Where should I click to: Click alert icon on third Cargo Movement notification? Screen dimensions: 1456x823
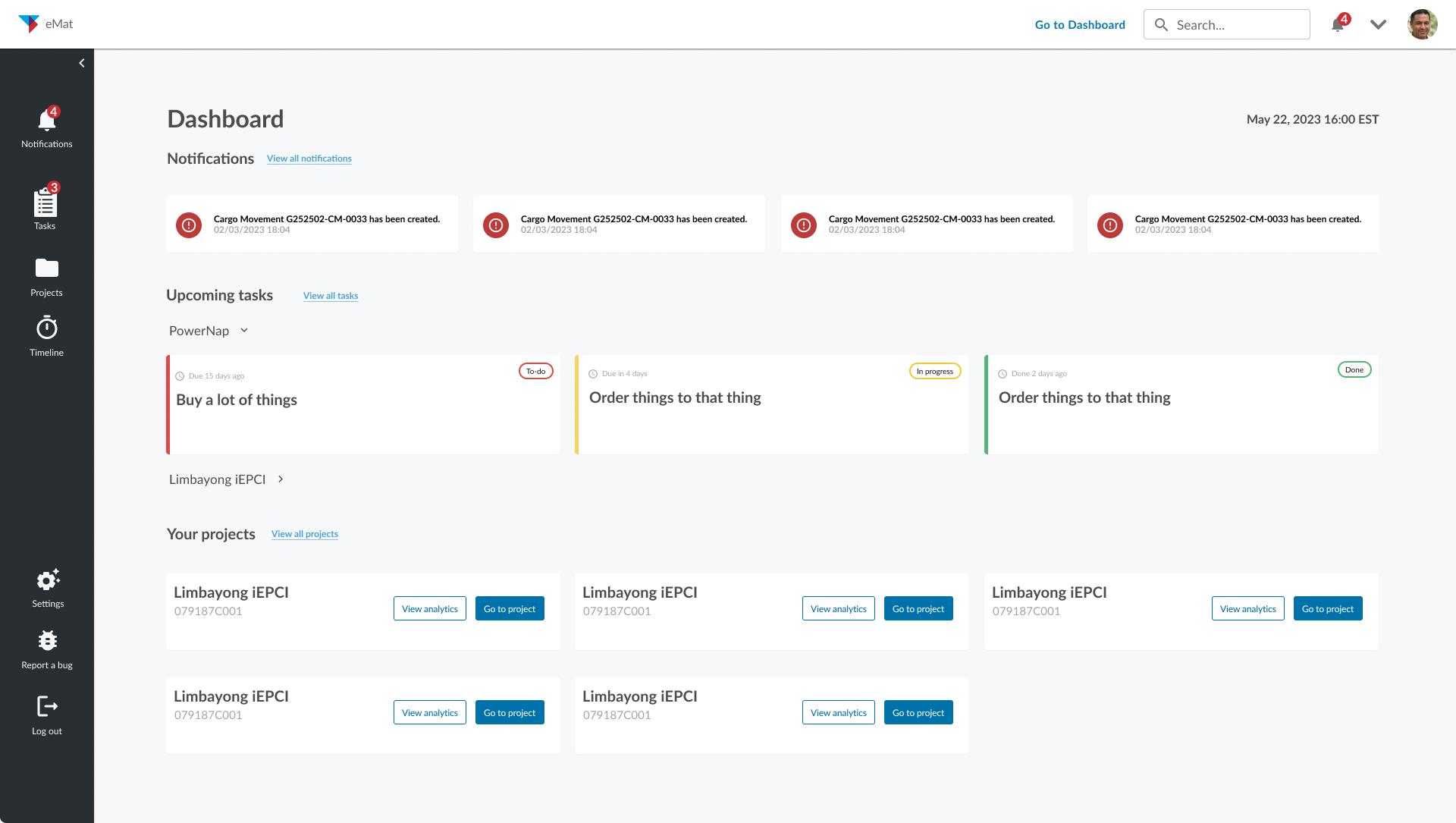tap(804, 225)
